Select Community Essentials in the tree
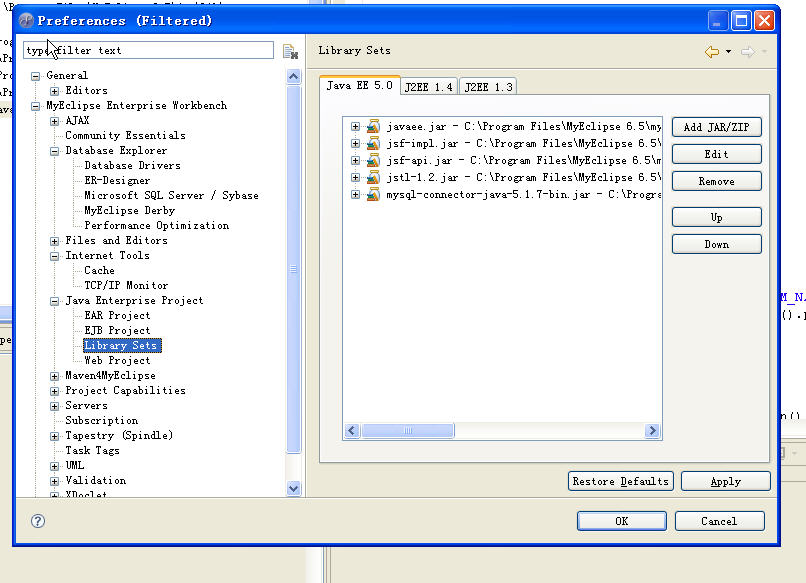The image size is (806, 583). (x=125, y=136)
